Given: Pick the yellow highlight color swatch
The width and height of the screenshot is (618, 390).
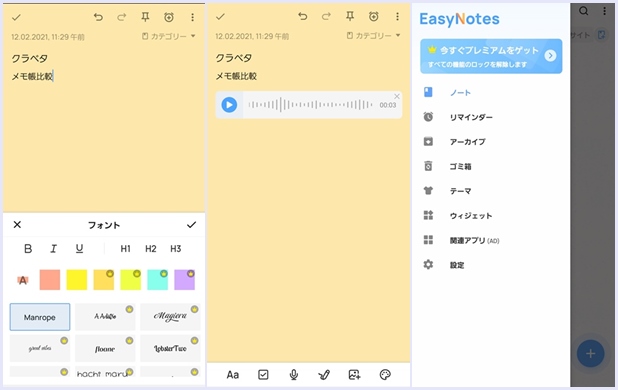Looking at the screenshot, I should pos(77,280).
